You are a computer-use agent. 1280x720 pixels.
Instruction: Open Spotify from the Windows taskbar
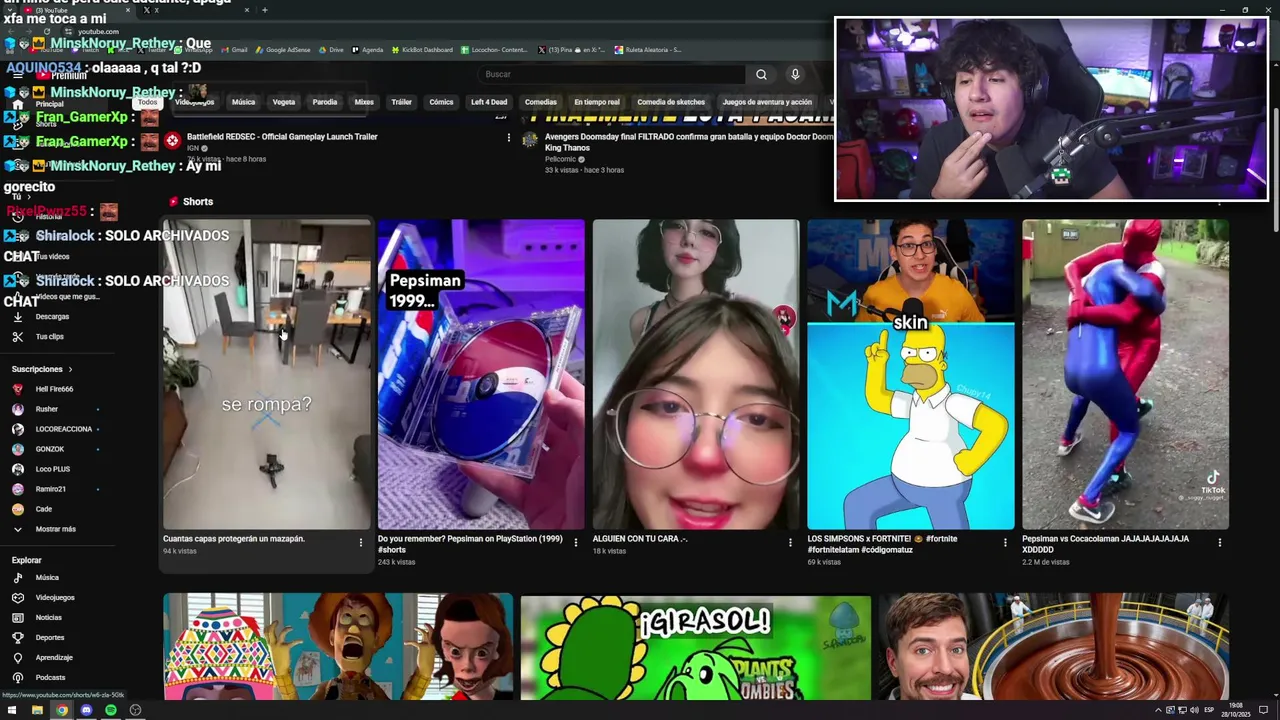(x=111, y=710)
